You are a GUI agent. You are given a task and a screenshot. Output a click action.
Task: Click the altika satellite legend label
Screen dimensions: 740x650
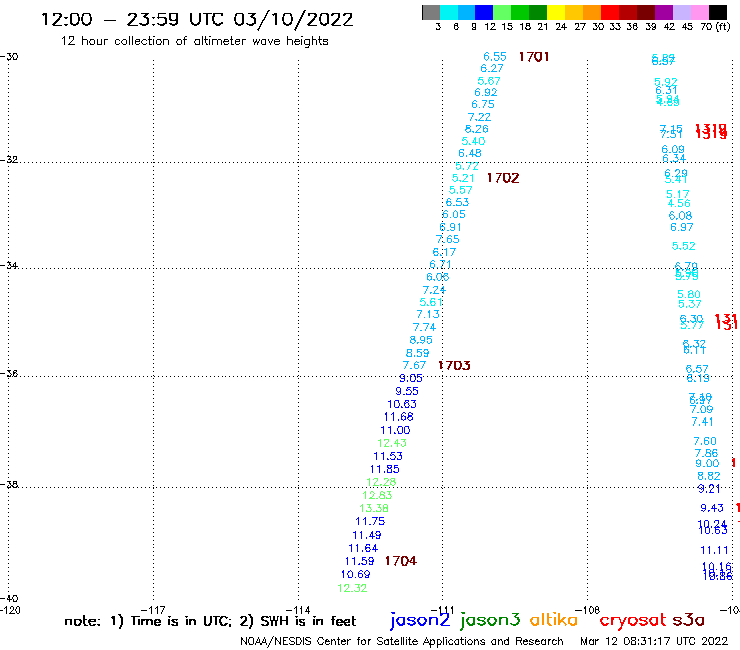[x=553, y=619]
